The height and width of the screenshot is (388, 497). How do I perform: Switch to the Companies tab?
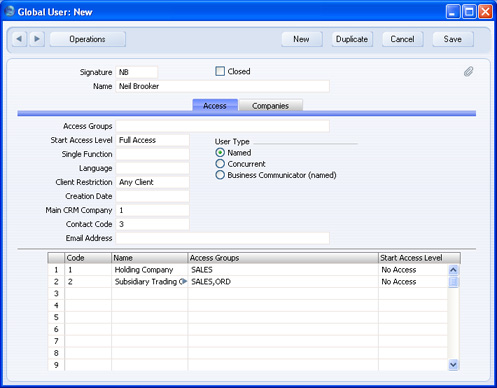[x=270, y=105]
